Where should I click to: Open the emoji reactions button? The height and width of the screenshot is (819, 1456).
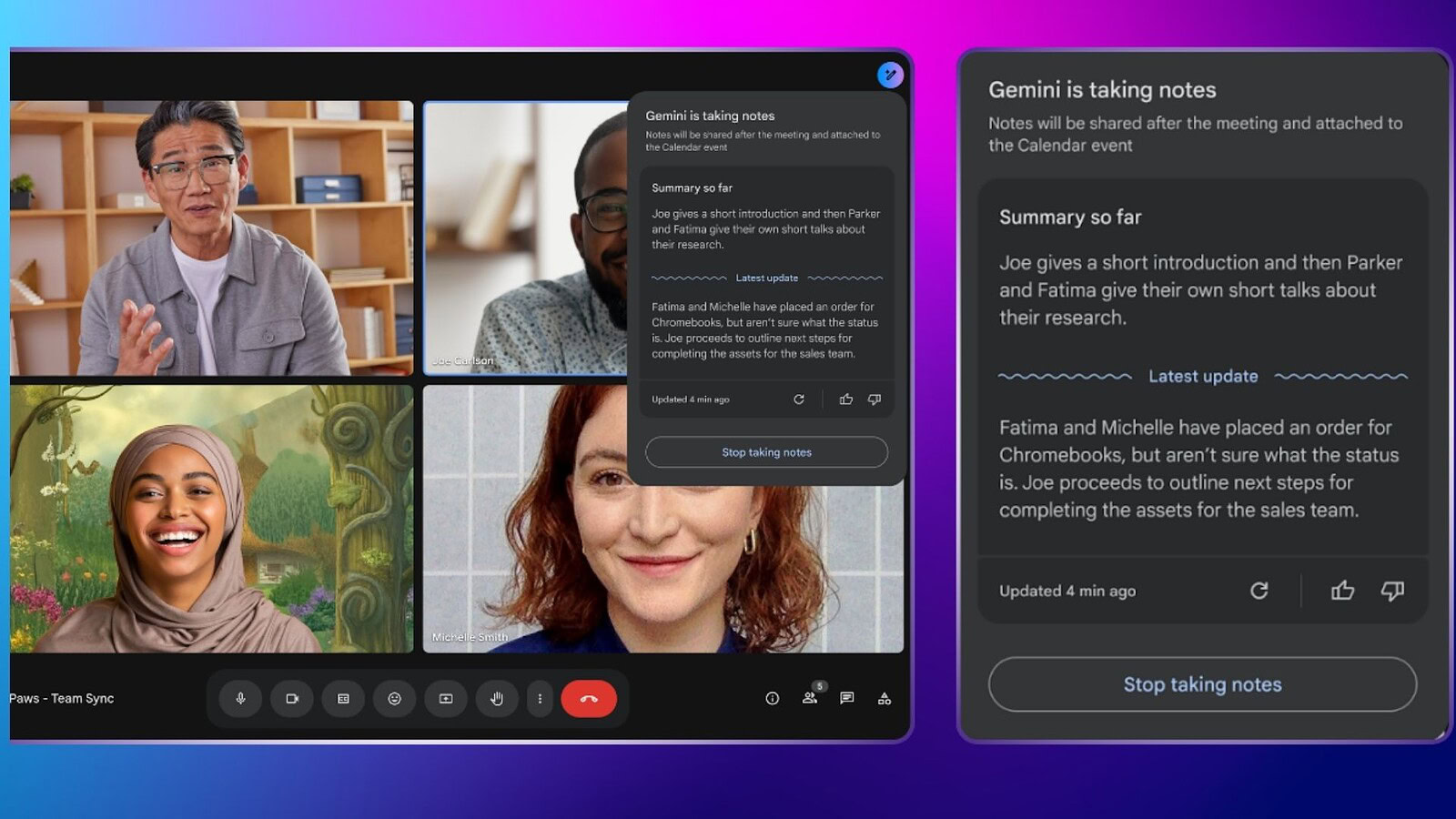click(x=394, y=699)
